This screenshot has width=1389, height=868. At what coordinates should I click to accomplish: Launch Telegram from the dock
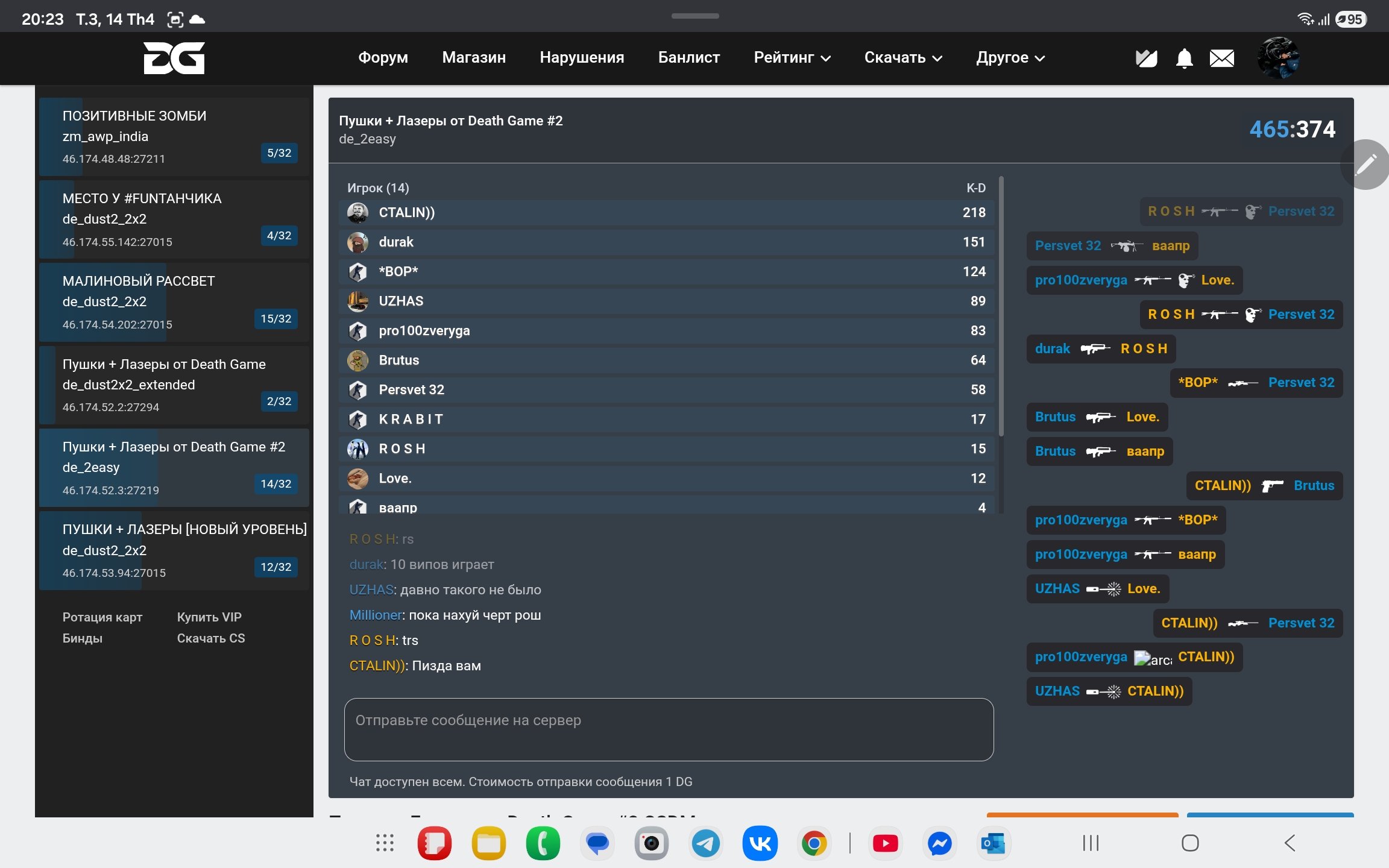pyautogui.click(x=705, y=843)
